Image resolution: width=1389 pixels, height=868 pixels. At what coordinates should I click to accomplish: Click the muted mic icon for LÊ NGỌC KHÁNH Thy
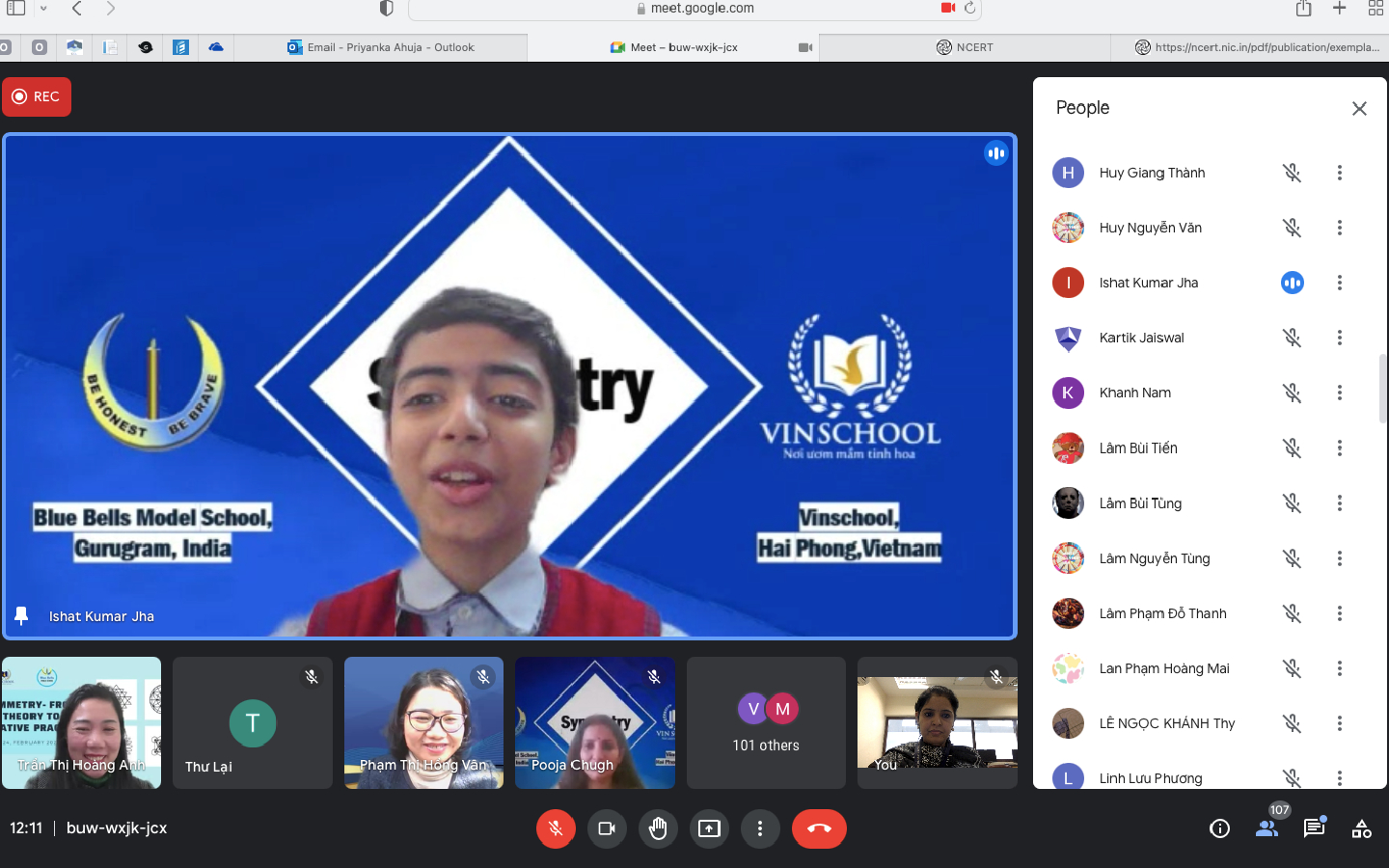(x=1292, y=723)
